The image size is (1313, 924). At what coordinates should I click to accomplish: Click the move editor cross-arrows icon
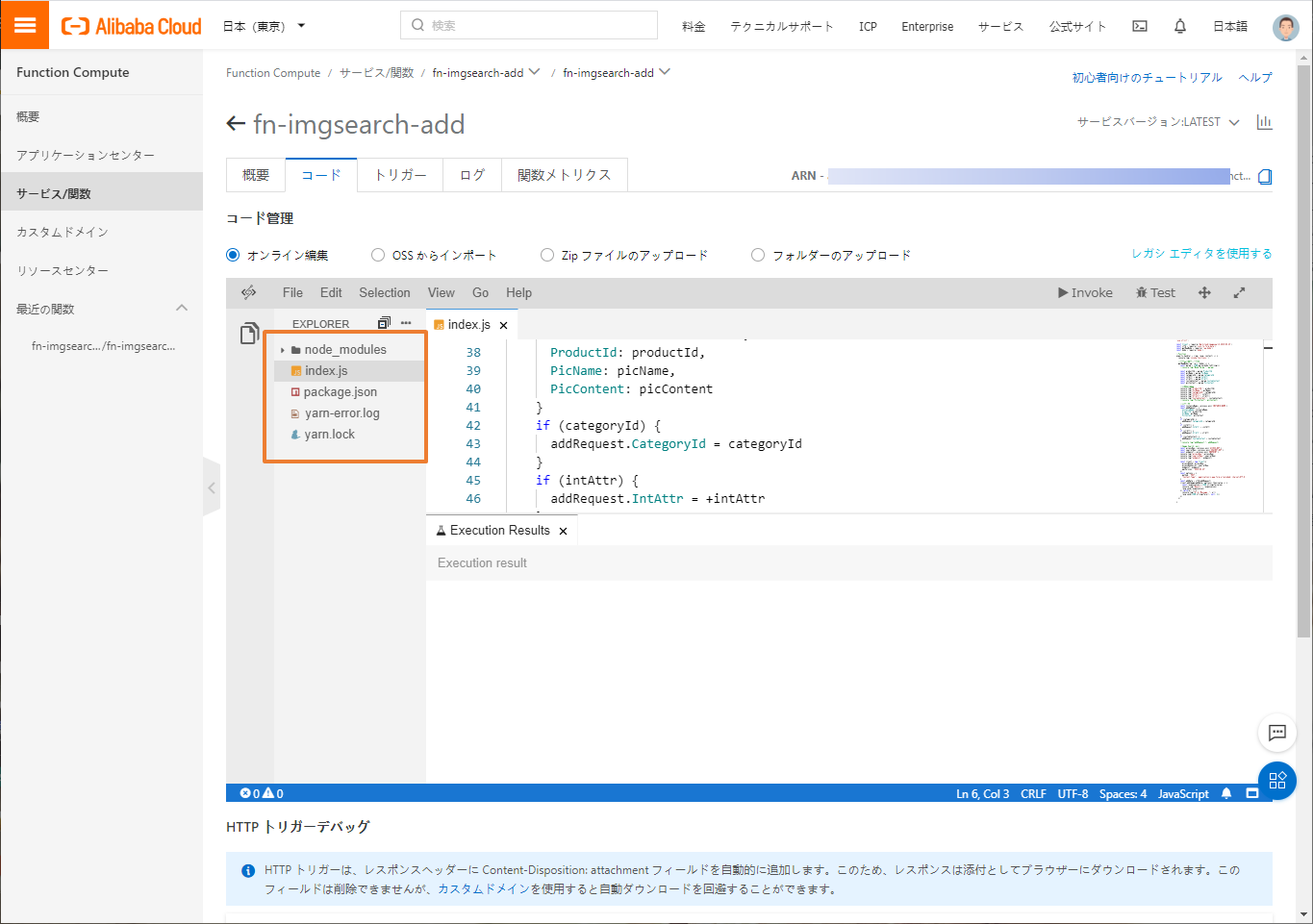(1204, 292)
